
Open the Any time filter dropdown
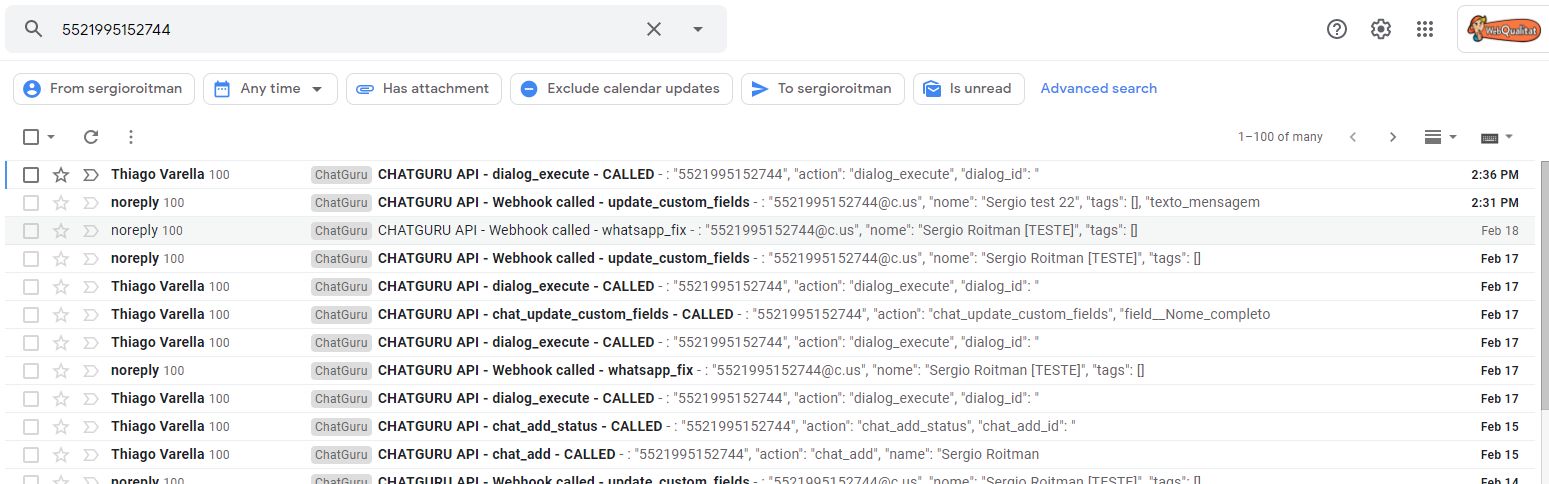click(270, 88)
